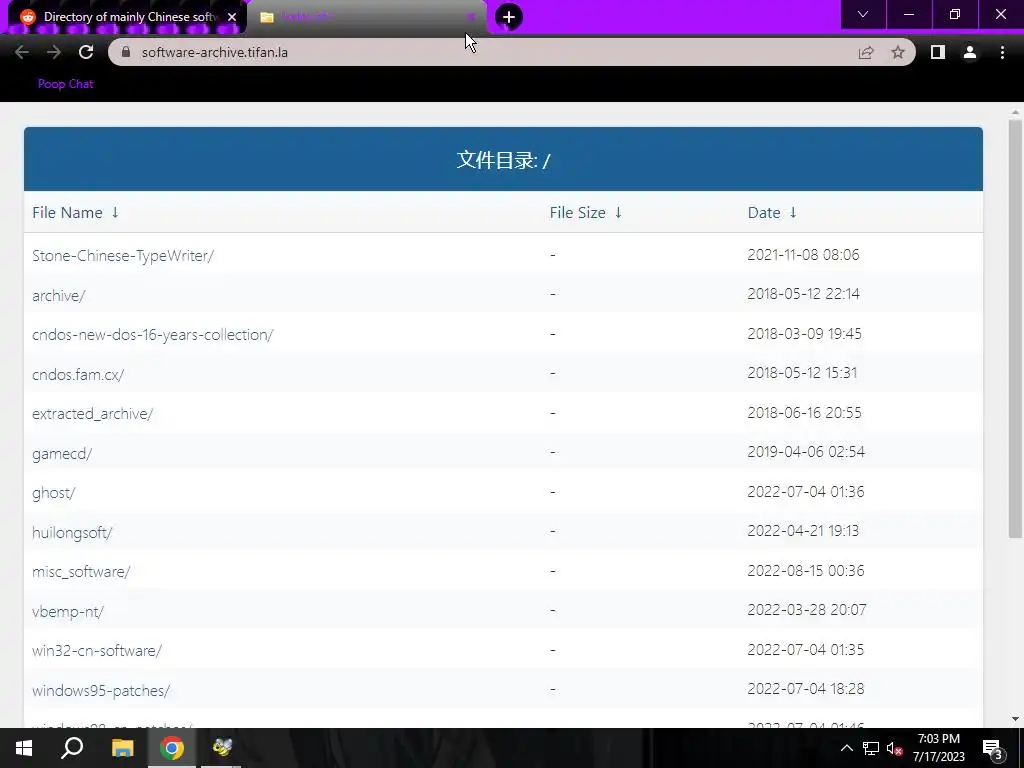Click the date 2022-08-15 00:36

pyautogui.click(x=806, y=571)
